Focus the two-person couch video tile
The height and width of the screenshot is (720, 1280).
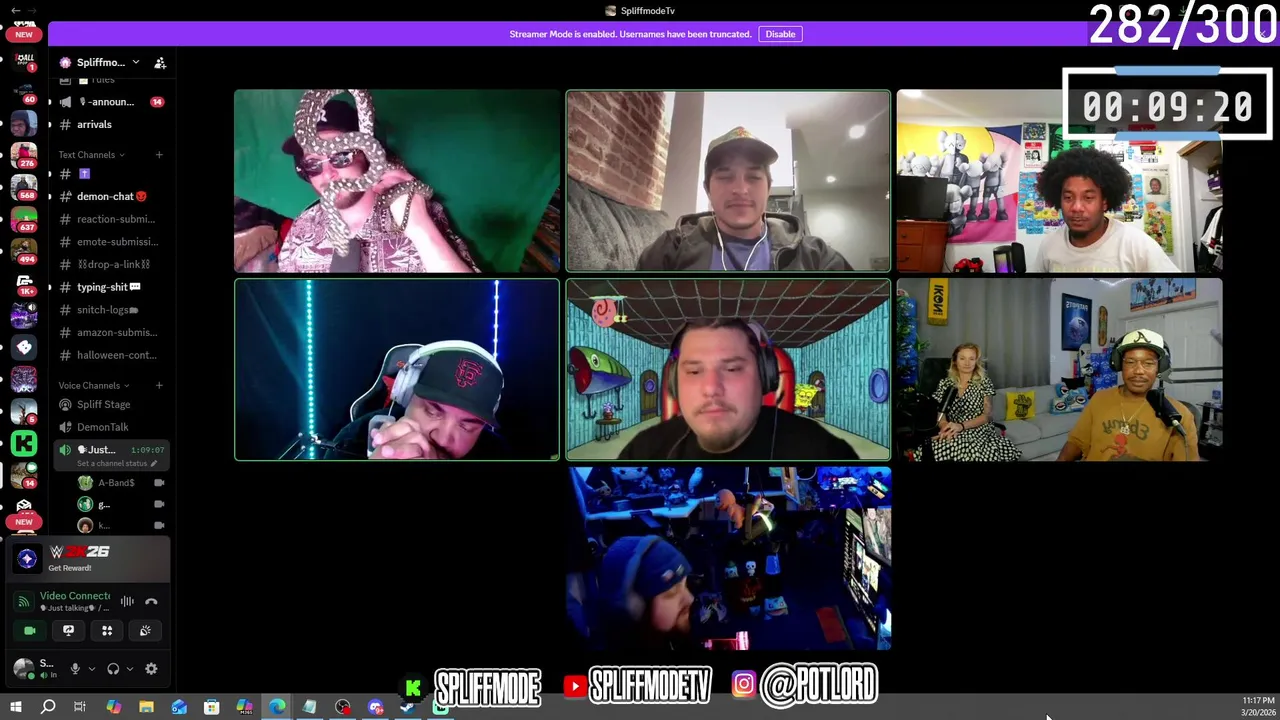click(1059, 370)
